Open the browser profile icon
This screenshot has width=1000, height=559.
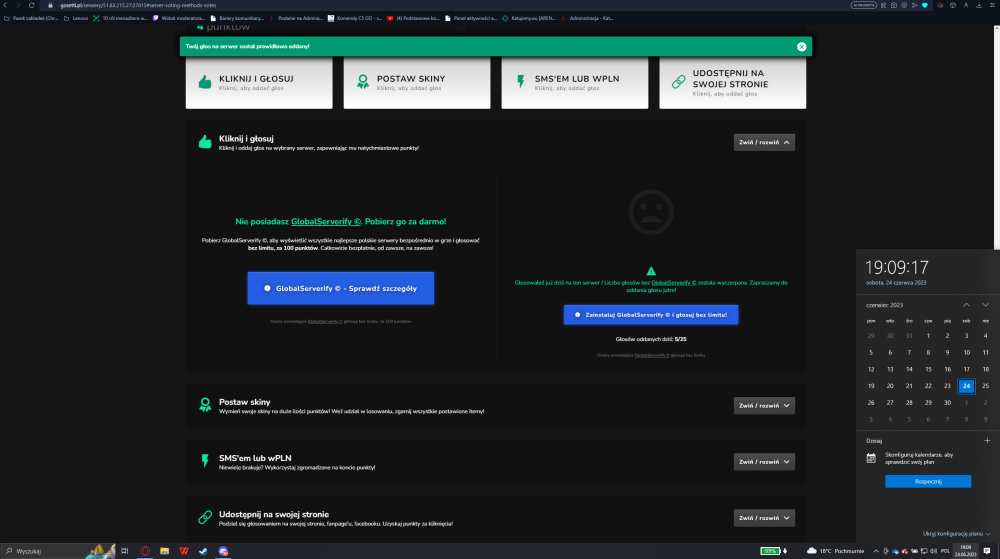(966, 5)
